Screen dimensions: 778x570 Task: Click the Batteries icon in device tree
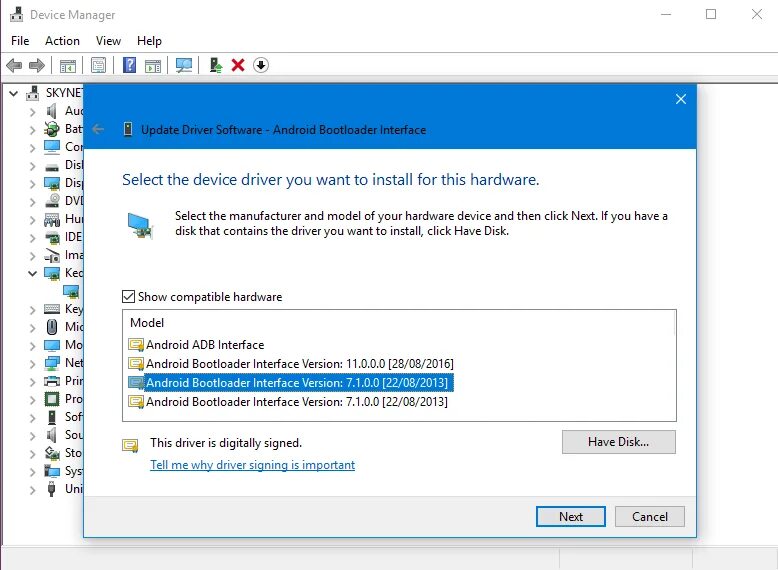[x=52, y=129]
